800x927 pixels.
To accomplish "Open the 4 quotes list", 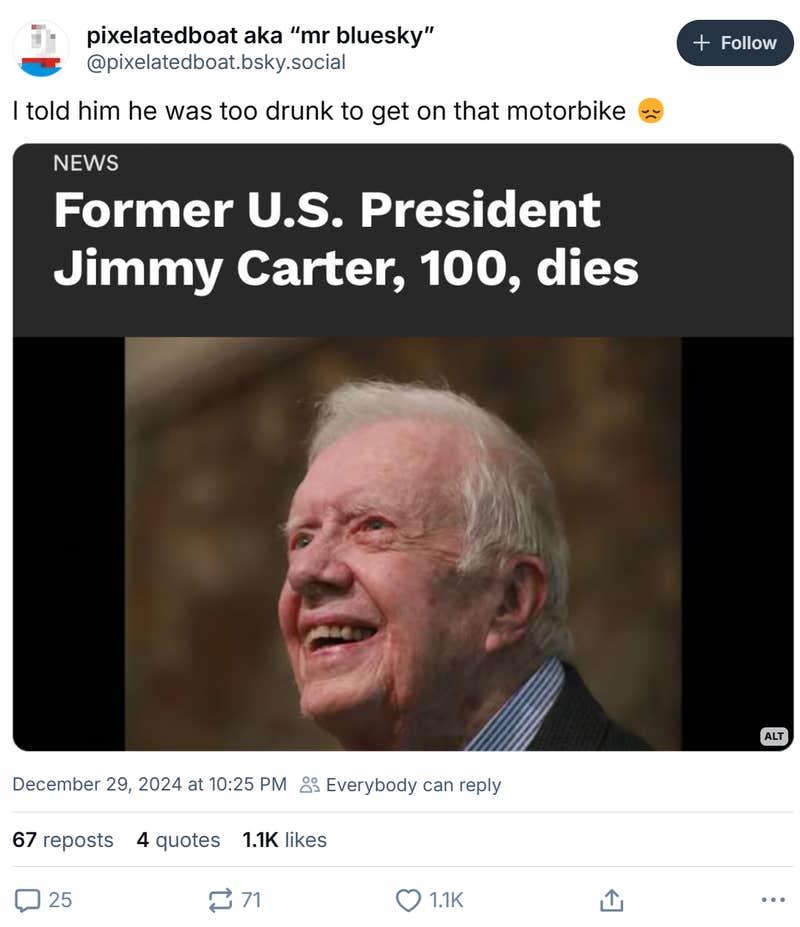I will pos(178,840).
